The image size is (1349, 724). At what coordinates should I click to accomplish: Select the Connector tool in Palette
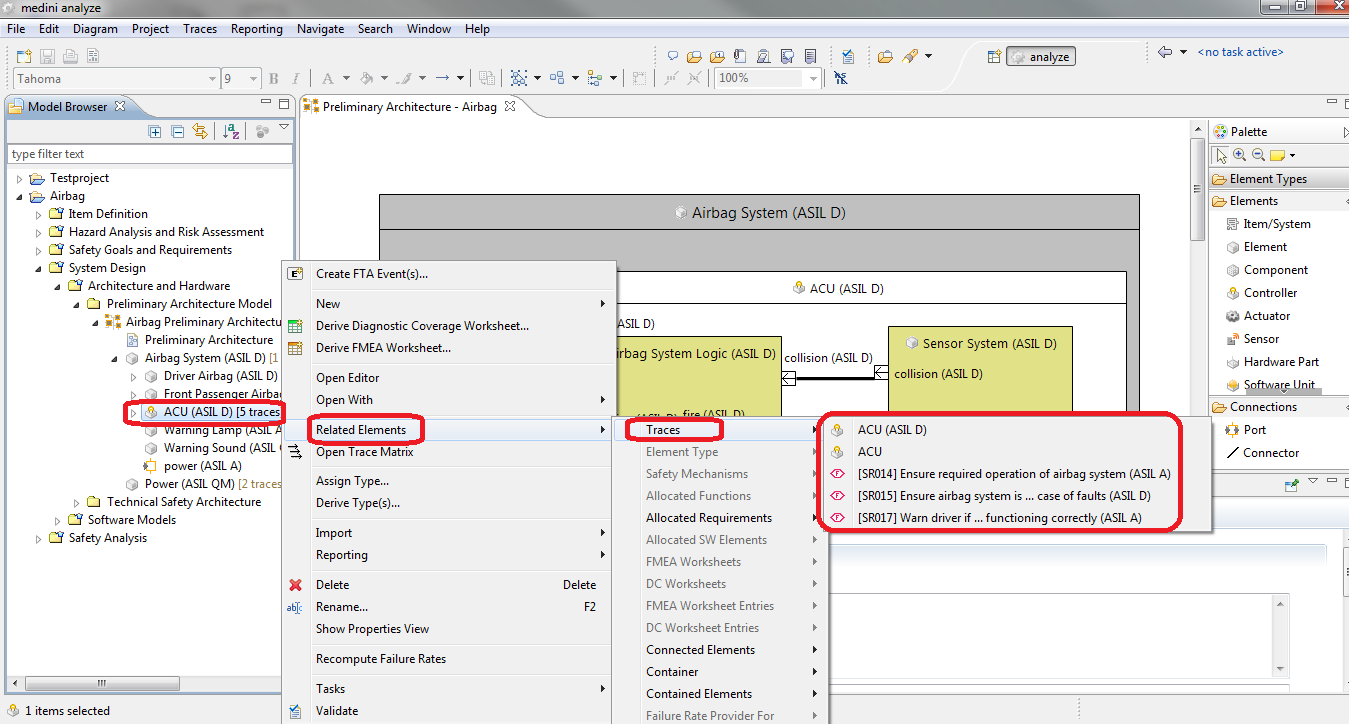coord(1270,453)
